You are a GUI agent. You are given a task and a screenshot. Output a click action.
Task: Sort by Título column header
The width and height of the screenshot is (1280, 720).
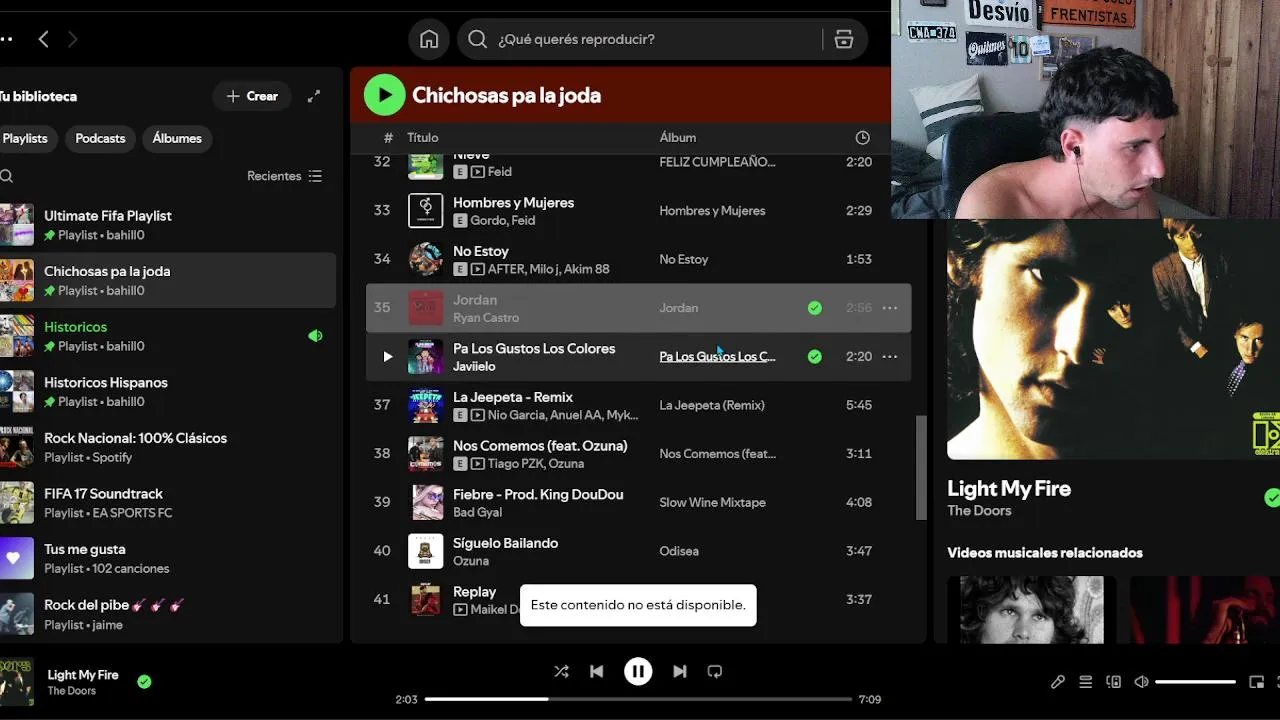pyautogui.click(x=422, y=138)
